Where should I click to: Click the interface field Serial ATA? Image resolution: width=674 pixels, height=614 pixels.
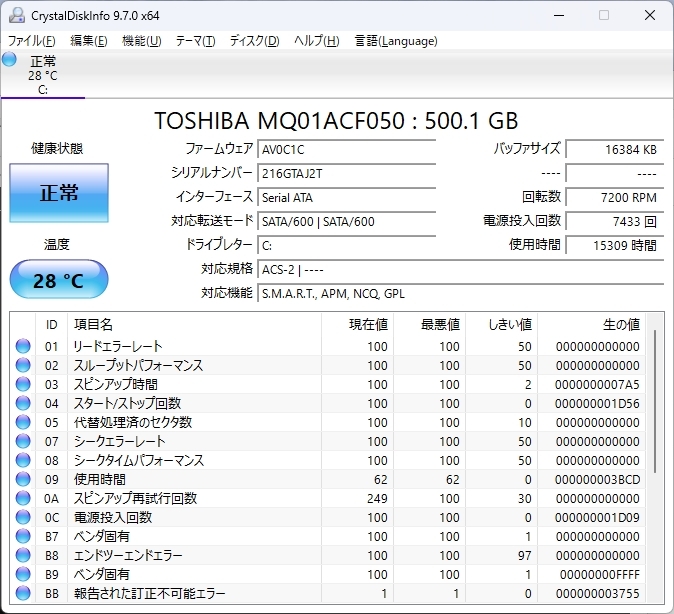point(346,197)
